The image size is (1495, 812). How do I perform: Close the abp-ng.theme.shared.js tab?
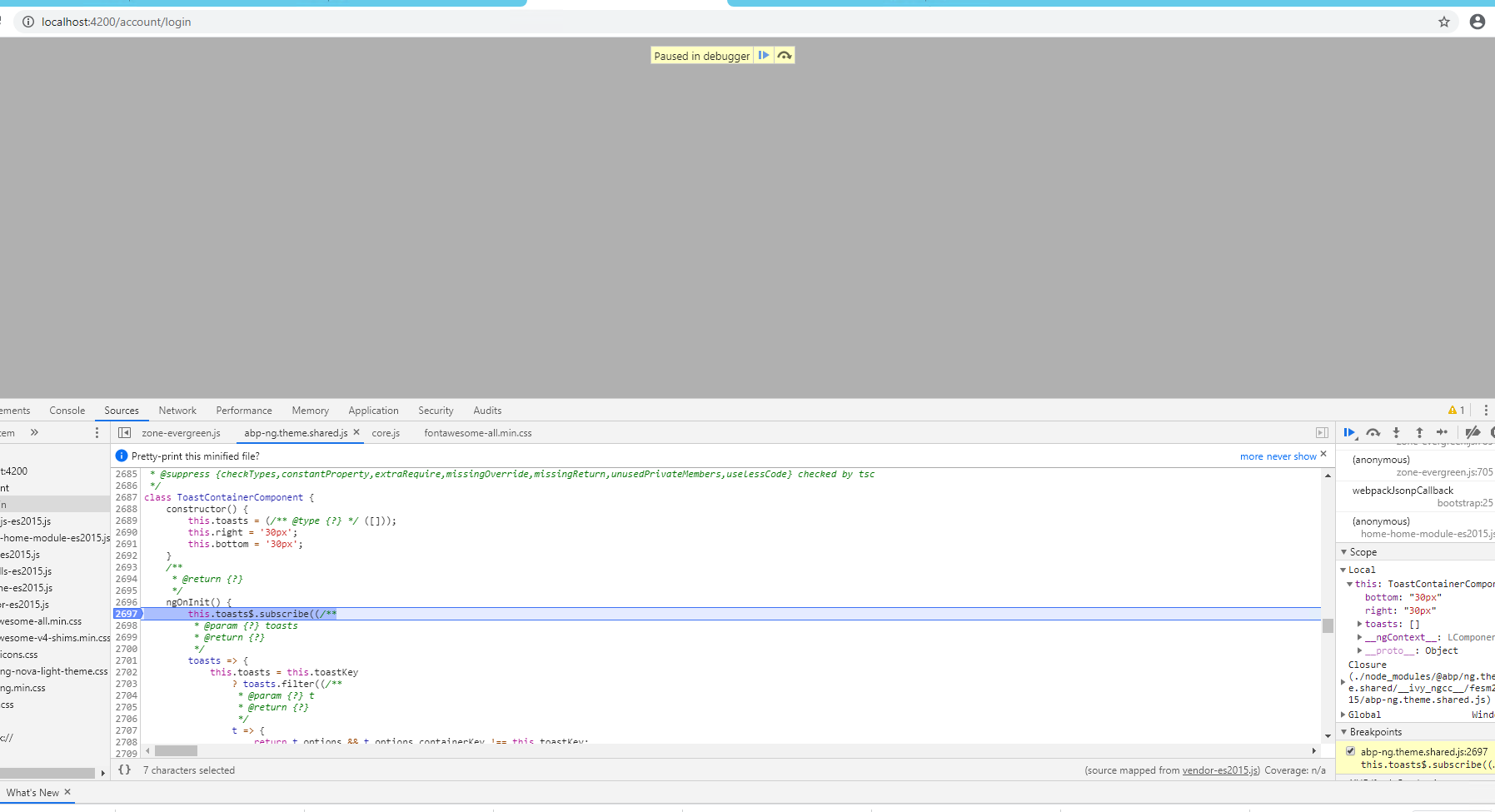(x=356, y=432)
